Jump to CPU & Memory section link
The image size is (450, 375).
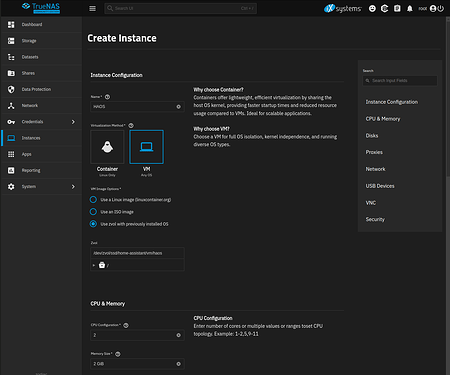click(383, 119)
